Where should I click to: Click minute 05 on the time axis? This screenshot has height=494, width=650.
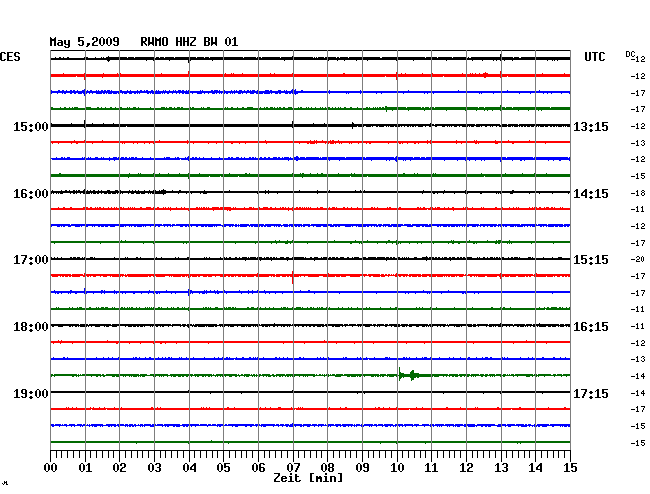tap(223, 468)
